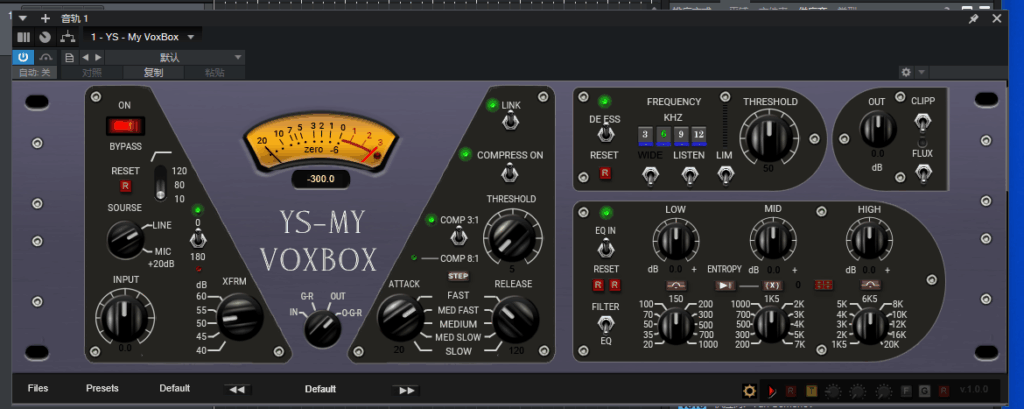Image resolution: width=1024 pixels, height=409 pixels.
Task: Expand the triangle menu left of 音轨 1
Action: pyautogui.click(x=24, y=18)
